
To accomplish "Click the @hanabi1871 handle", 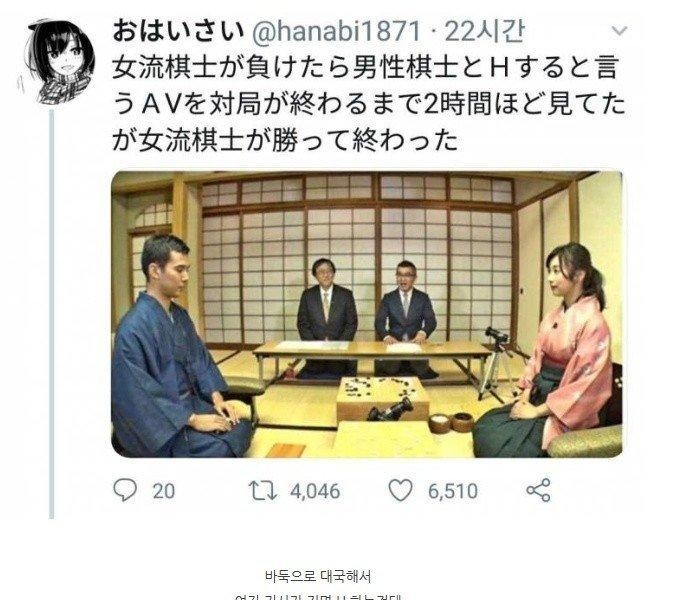I will (x=335, y=32).
